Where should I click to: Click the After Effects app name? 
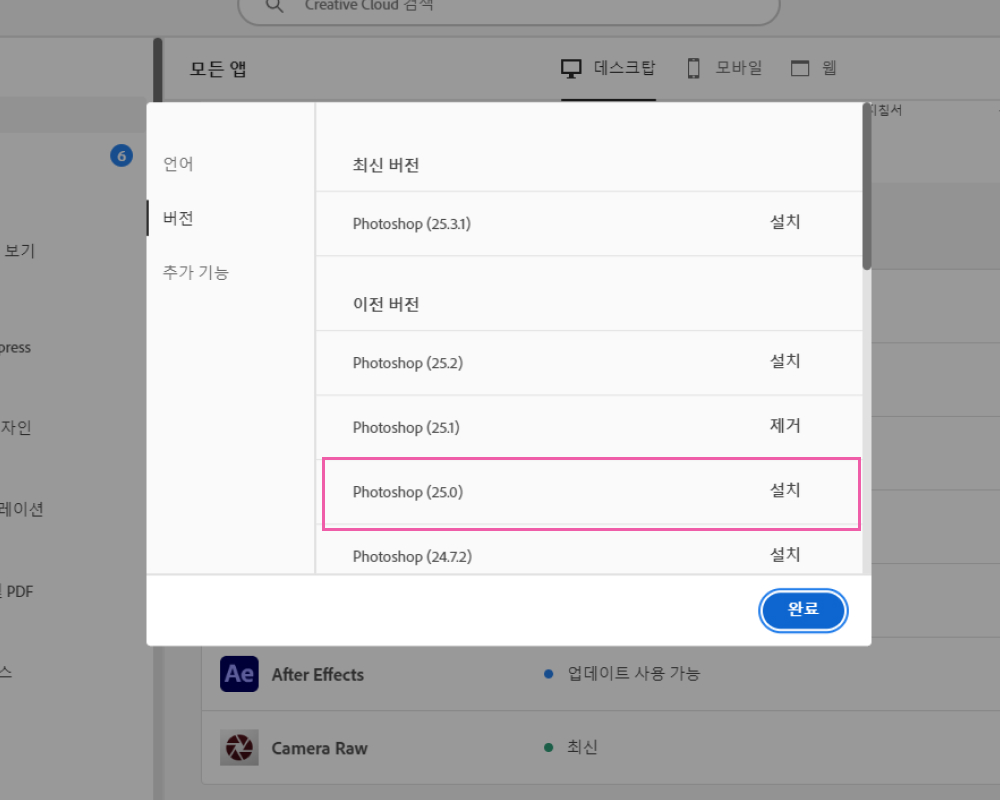(318, 674)
